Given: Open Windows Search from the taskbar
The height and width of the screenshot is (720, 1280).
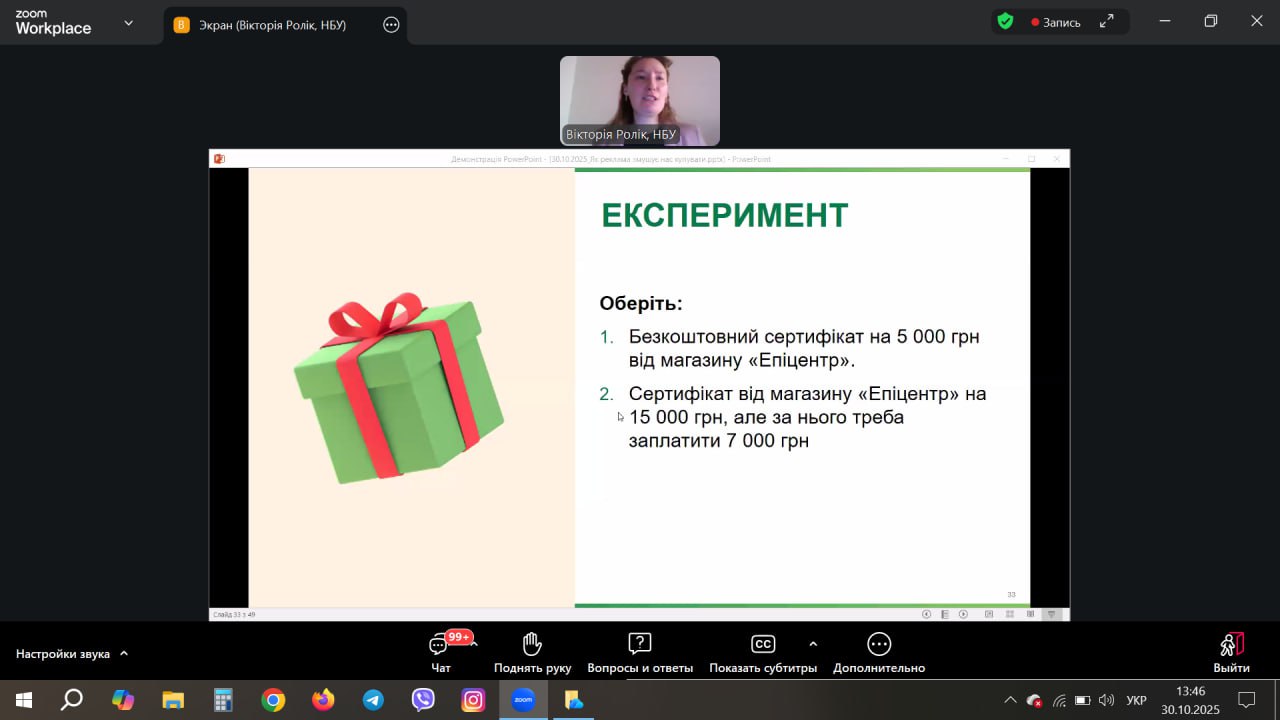Looking at the screenshot, I should (x=72, y=700).
